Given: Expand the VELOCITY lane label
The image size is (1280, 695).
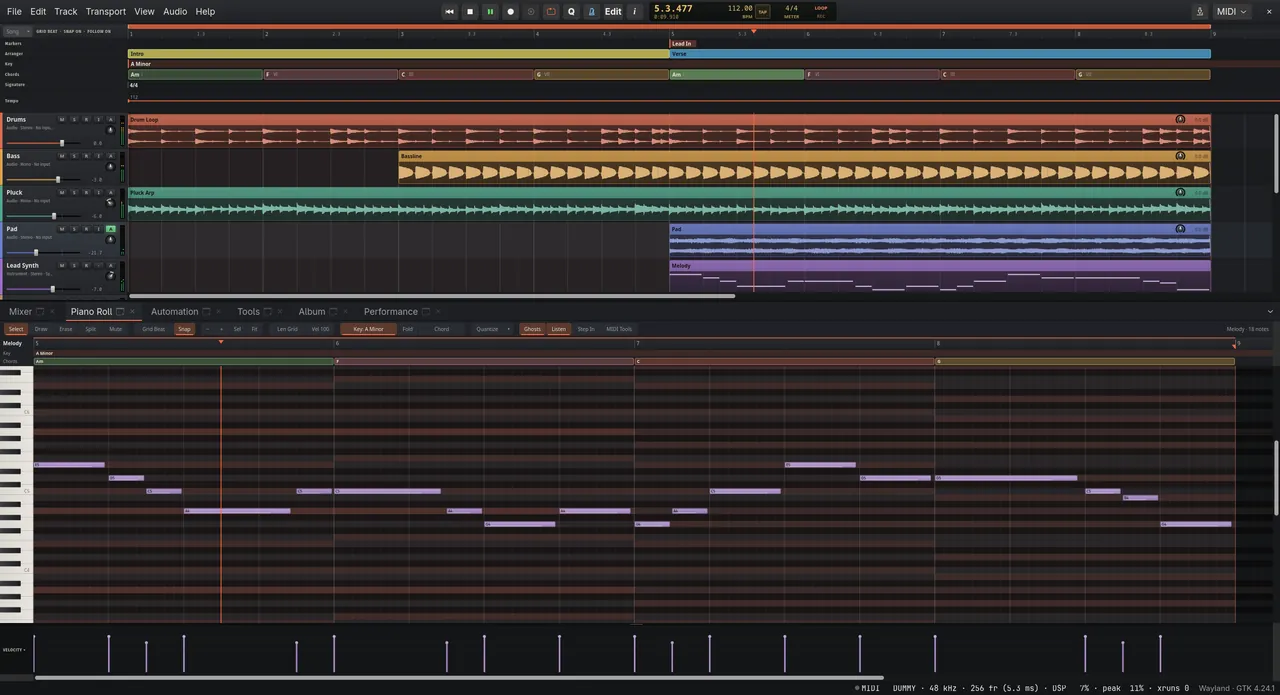Looking at the screenshot, I should tap(14, 650).
